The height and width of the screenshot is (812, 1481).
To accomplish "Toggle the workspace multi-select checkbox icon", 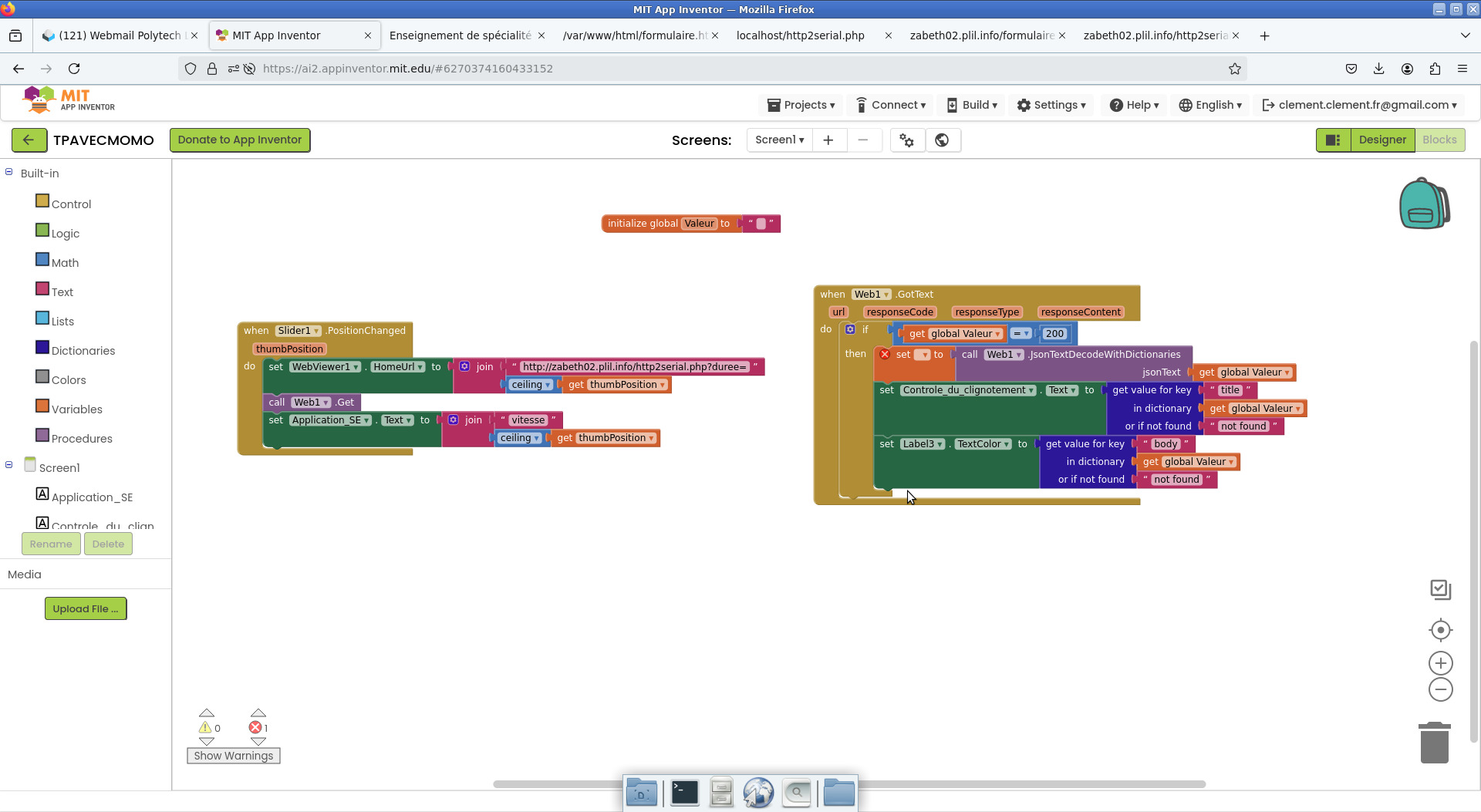I will 1440,590.
